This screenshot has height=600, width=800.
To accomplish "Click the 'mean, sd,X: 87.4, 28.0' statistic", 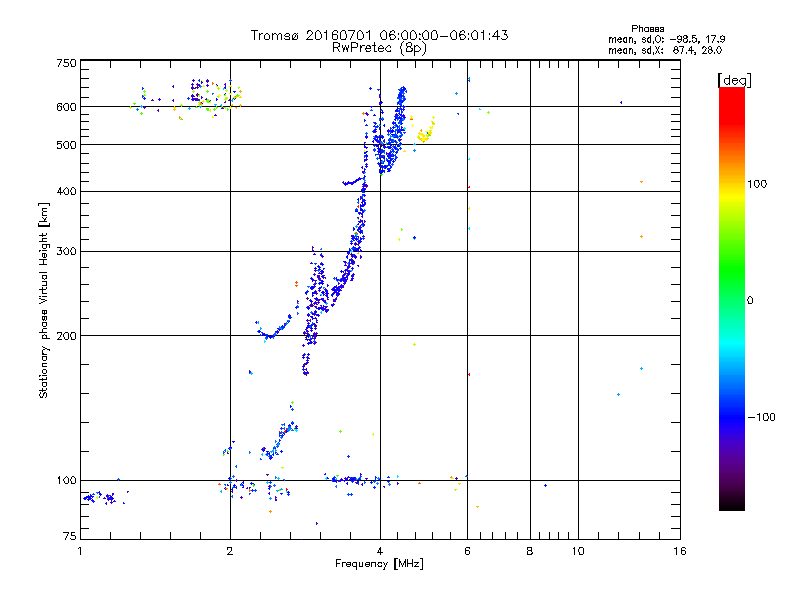I will point(665,50).
